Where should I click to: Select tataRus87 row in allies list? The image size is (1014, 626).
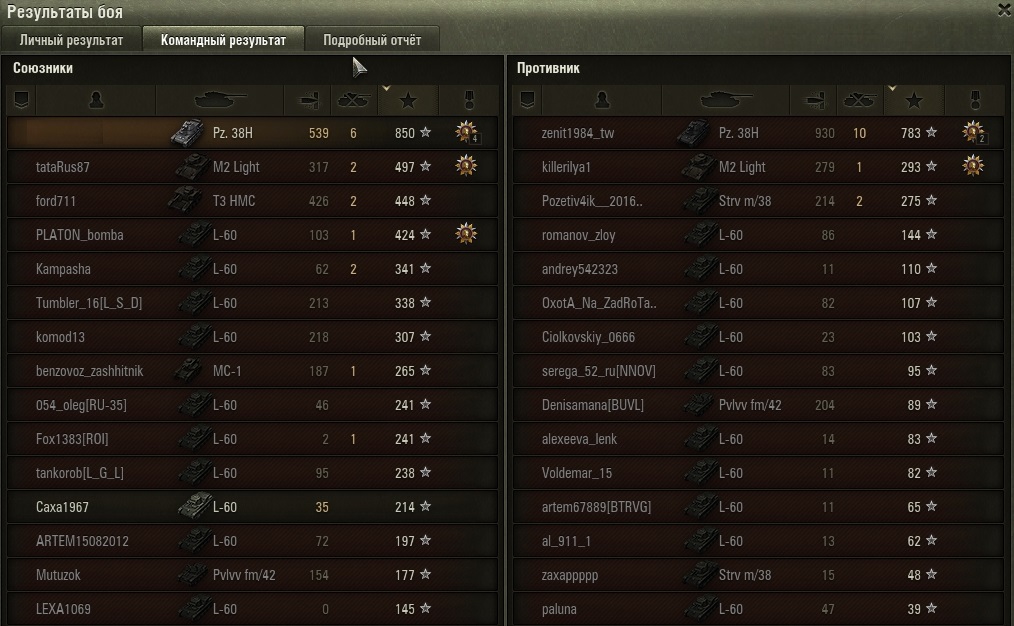coord(252,167)
